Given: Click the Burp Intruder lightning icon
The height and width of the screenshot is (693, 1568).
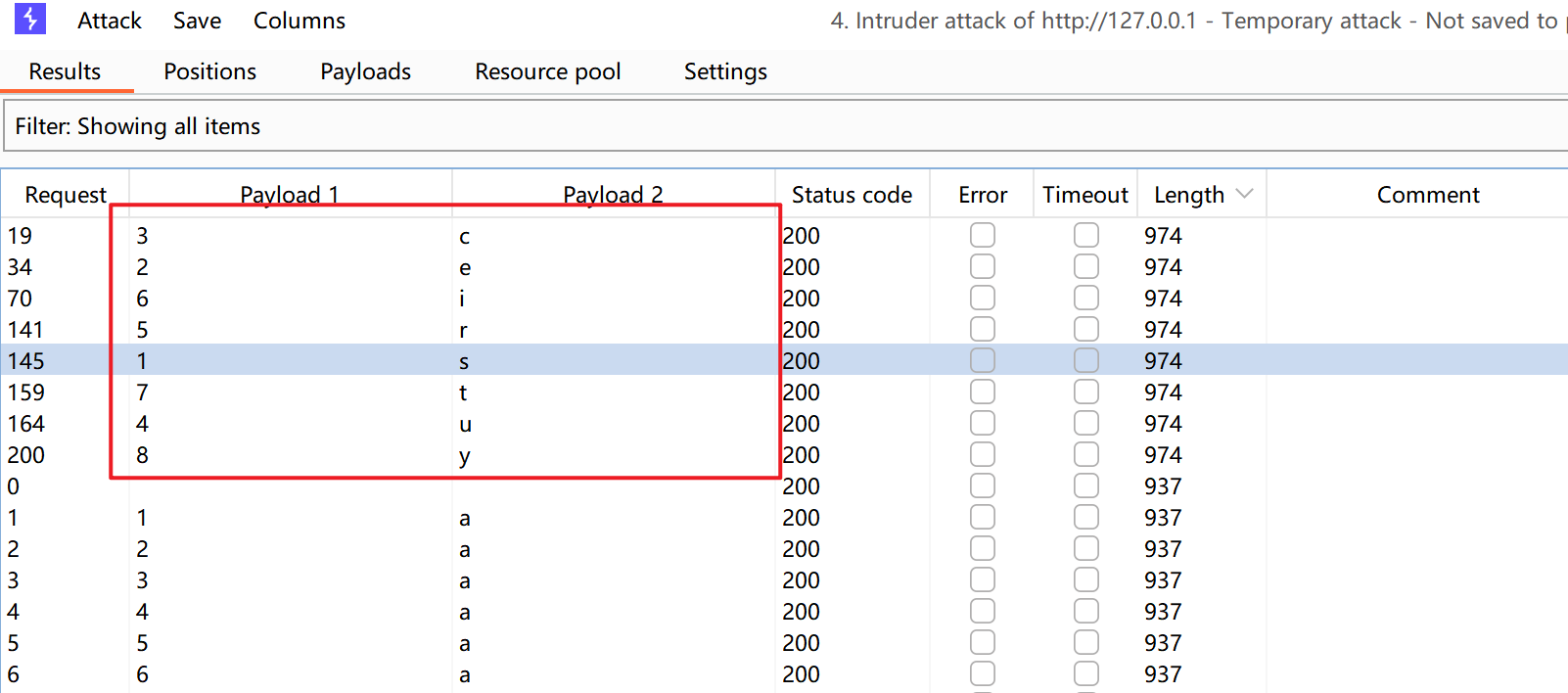Looking at the screenshot, I should (30, 20).
